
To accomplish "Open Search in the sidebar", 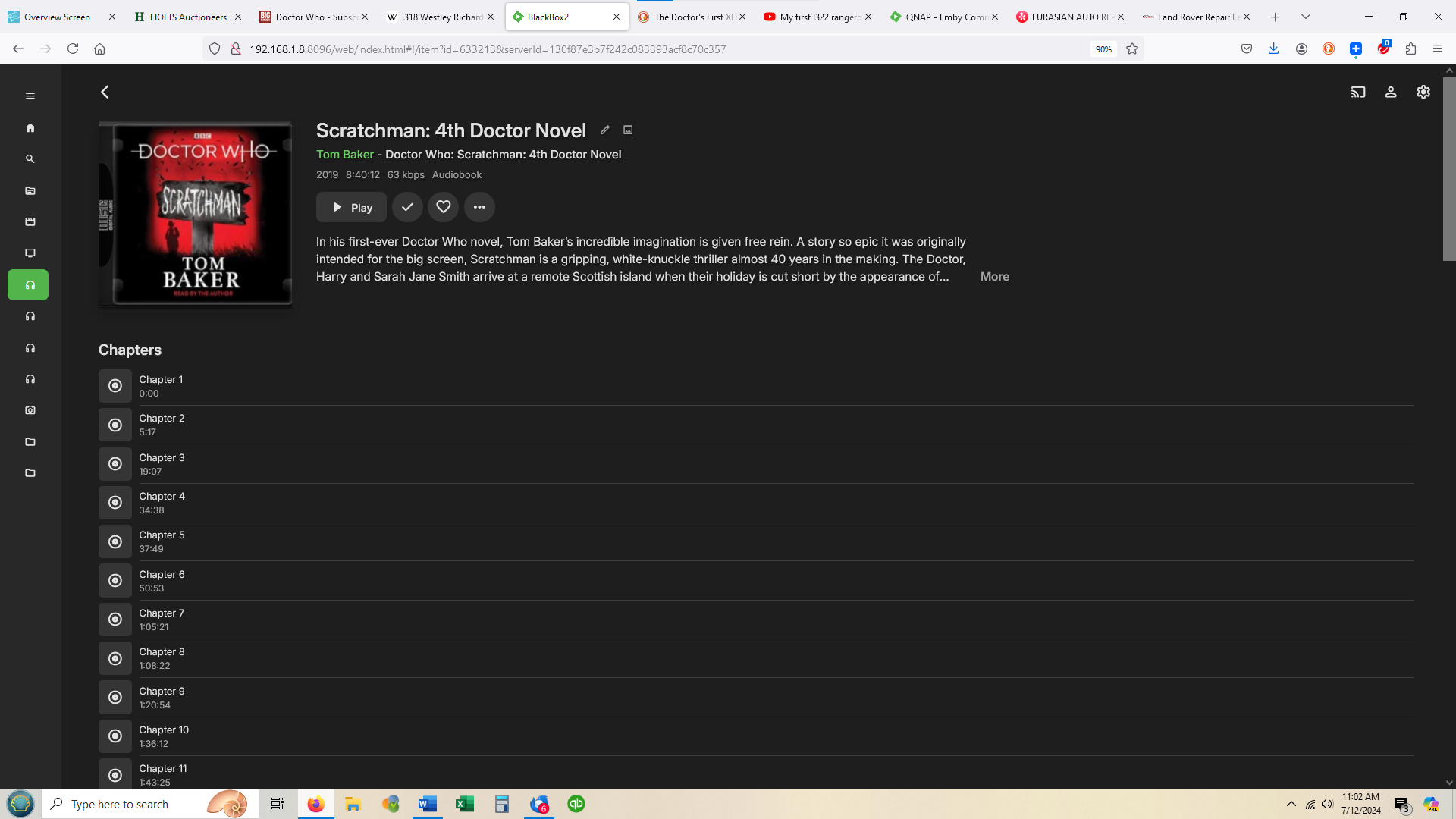I will [30, 159].
